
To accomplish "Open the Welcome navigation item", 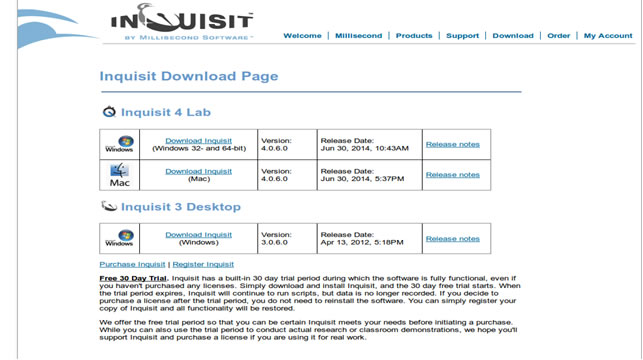I will 302,36.
